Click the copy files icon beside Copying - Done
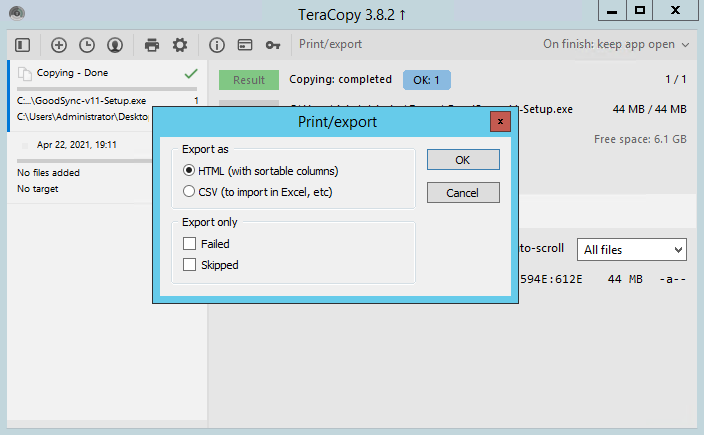704x435 pixels. click(x=24, y=73)
